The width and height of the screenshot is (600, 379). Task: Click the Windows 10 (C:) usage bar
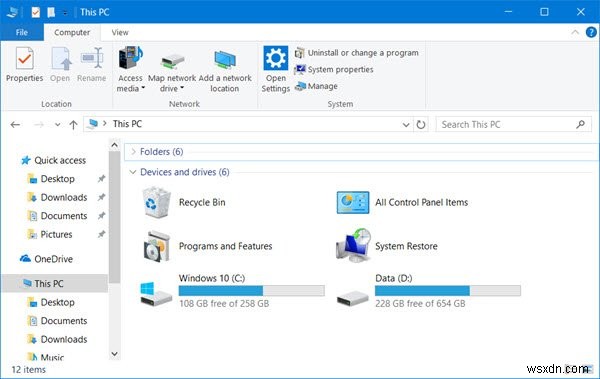click(x=251, y=291)
